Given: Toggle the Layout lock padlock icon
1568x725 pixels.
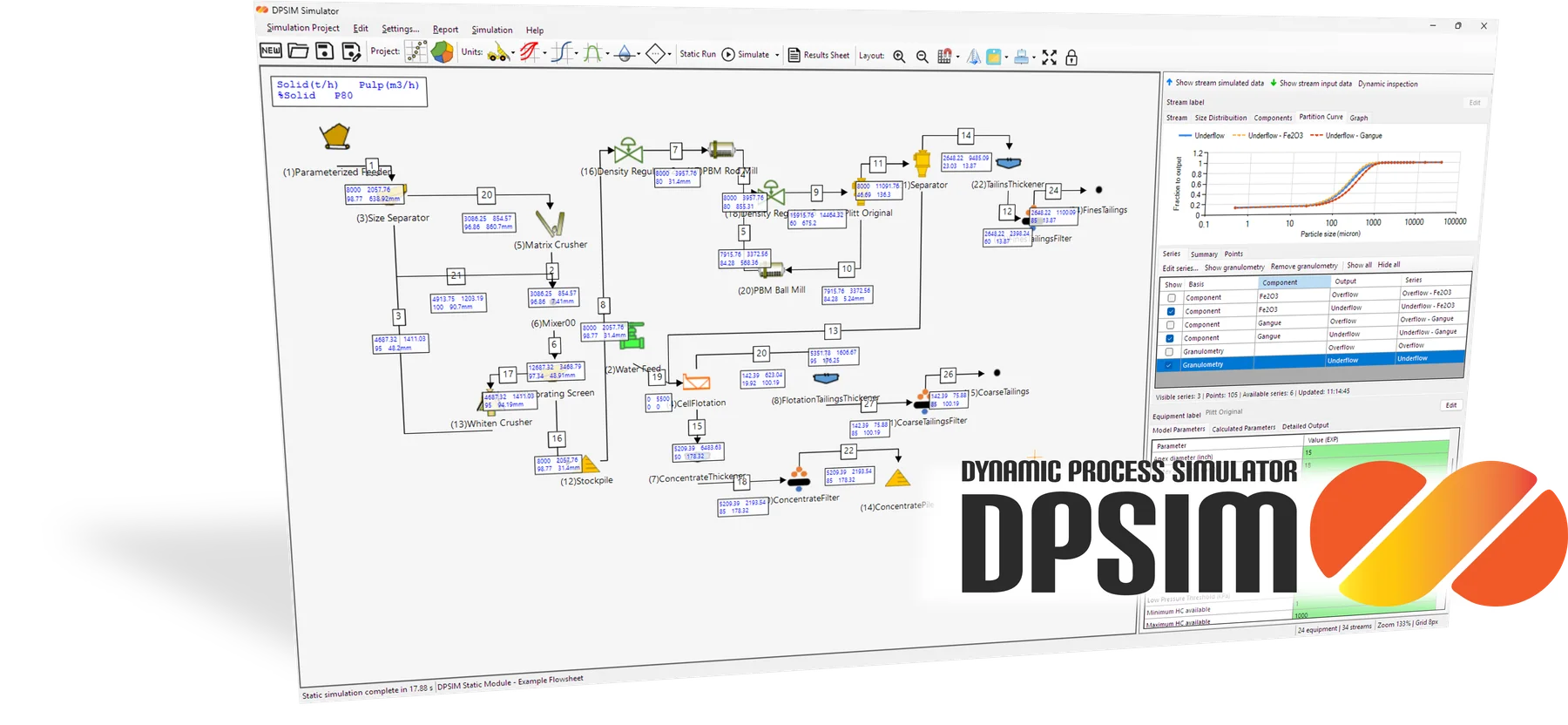Looking at the screenshot, I should 1071,58.
